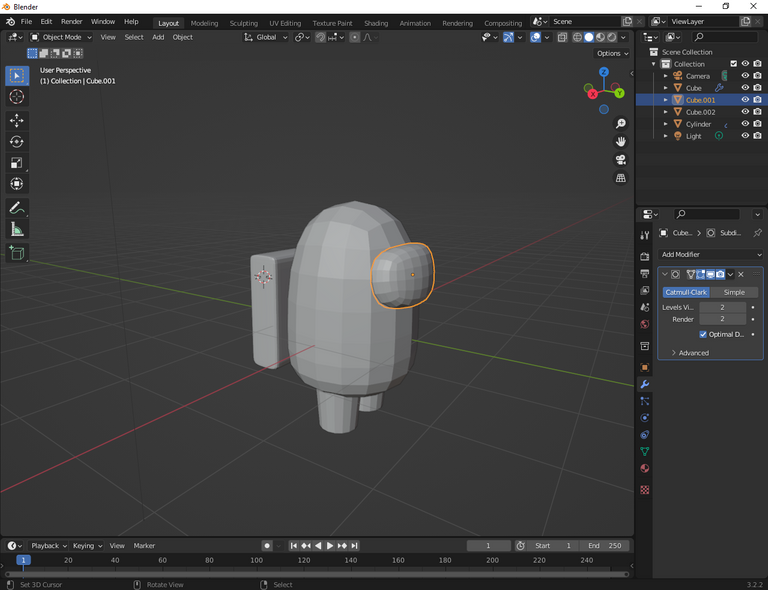768x590 pixels.
Task: Collapse the Collection tree item
Action: point(653,64)
